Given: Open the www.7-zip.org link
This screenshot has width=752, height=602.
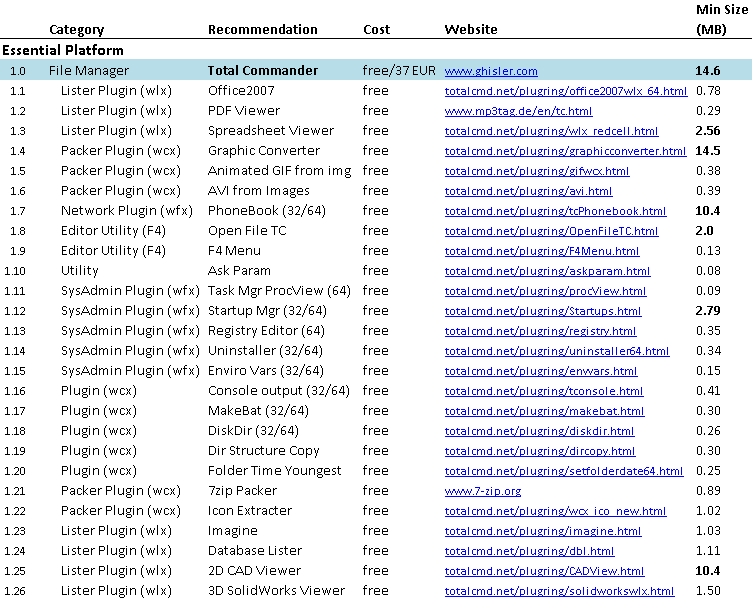Looking at the screenshot, I should click(x=483, y=491).
